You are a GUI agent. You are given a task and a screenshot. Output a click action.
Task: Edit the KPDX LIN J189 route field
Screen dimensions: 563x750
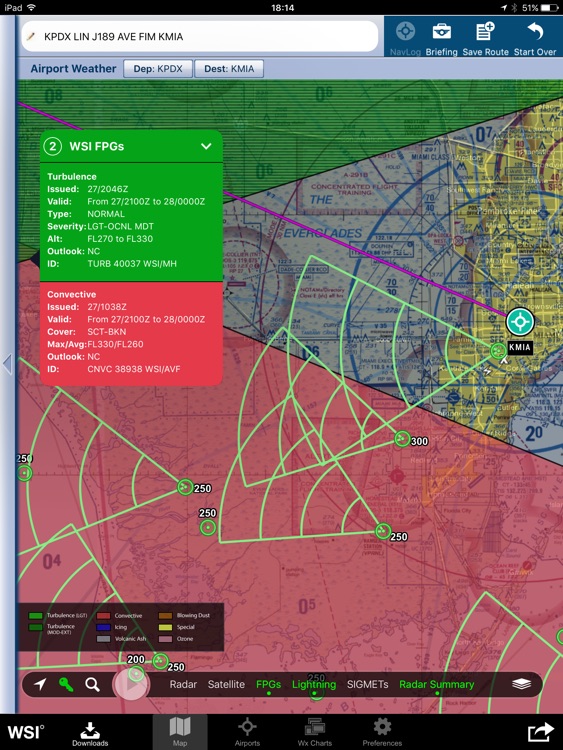199,36
